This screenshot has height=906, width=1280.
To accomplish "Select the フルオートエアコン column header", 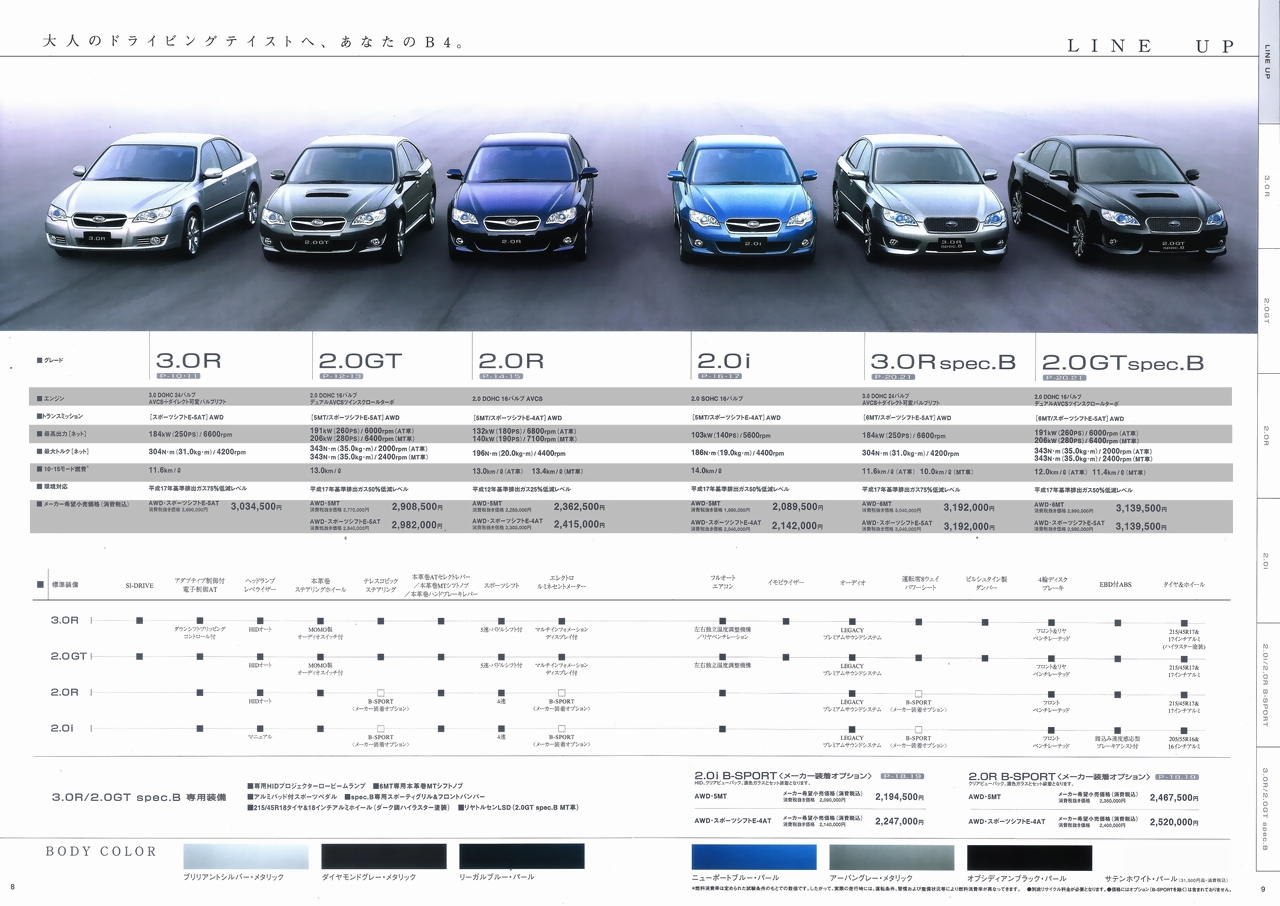I will (723, 582).
